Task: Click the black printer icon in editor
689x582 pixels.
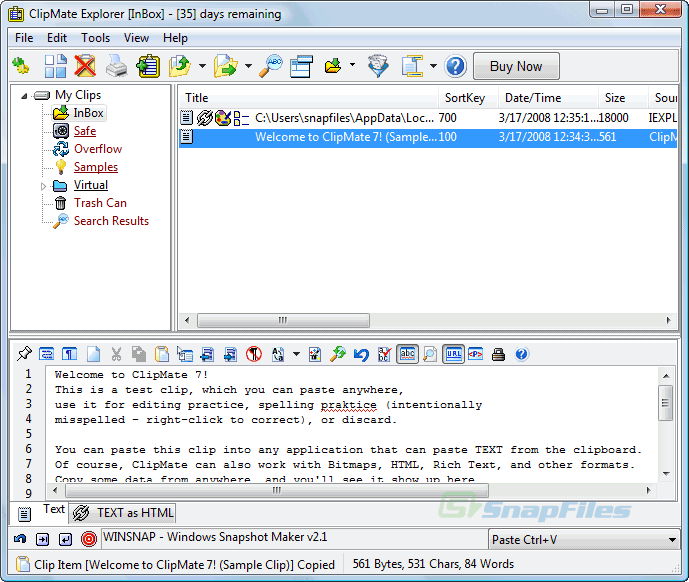Action: (x=498, y=354)
